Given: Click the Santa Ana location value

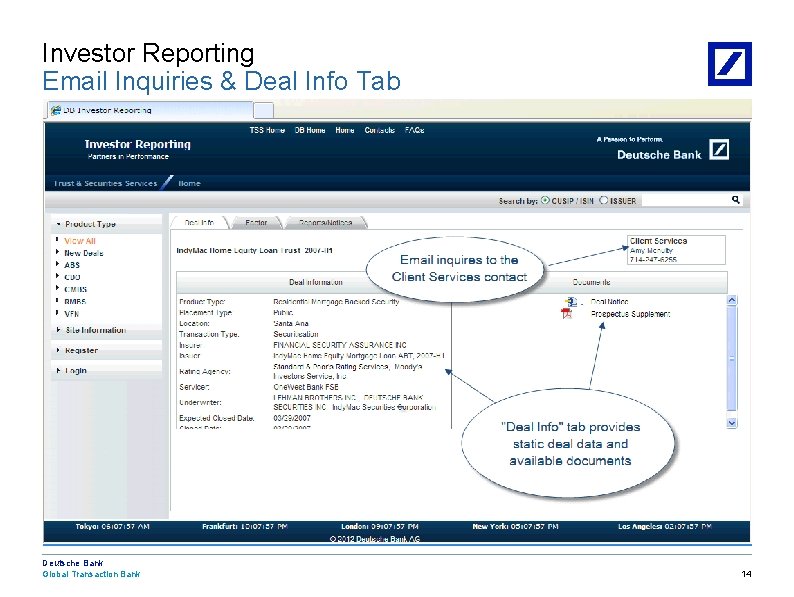Looking at the screenshot, I should (291, 323).
